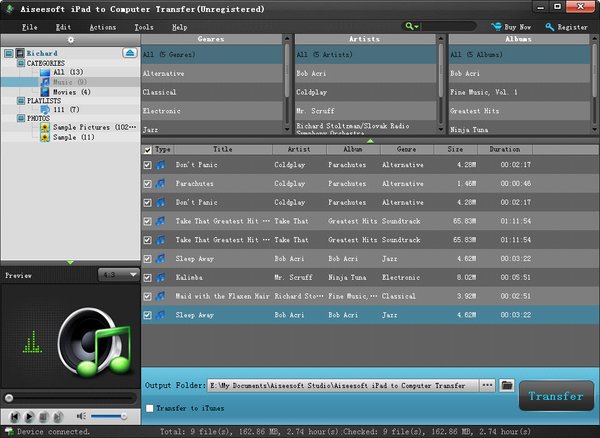Open the Actions menu
600x438 pixels.
coord(101,26)
